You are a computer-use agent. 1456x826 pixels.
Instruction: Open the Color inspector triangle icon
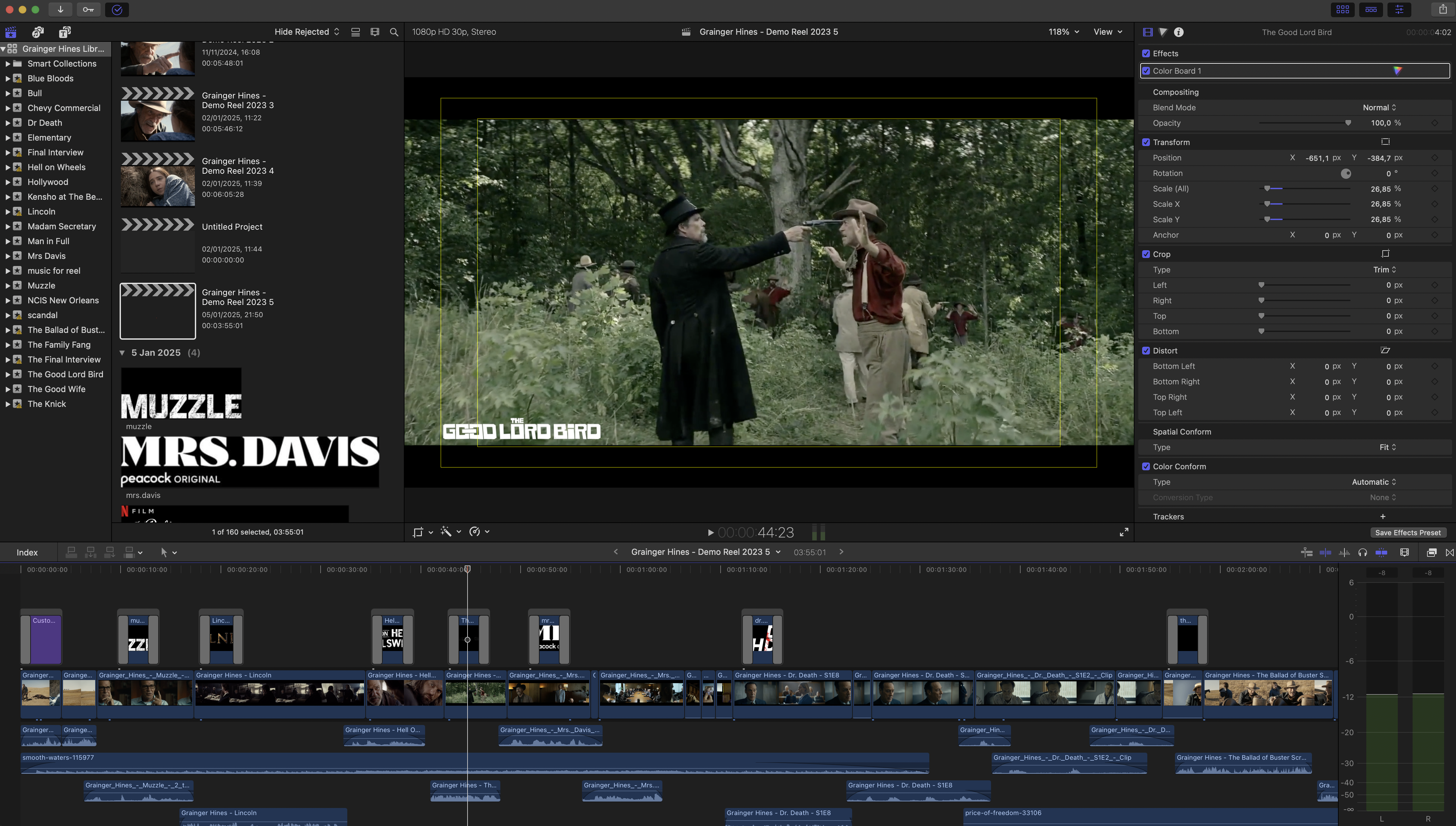click(x=1163, y=32)
